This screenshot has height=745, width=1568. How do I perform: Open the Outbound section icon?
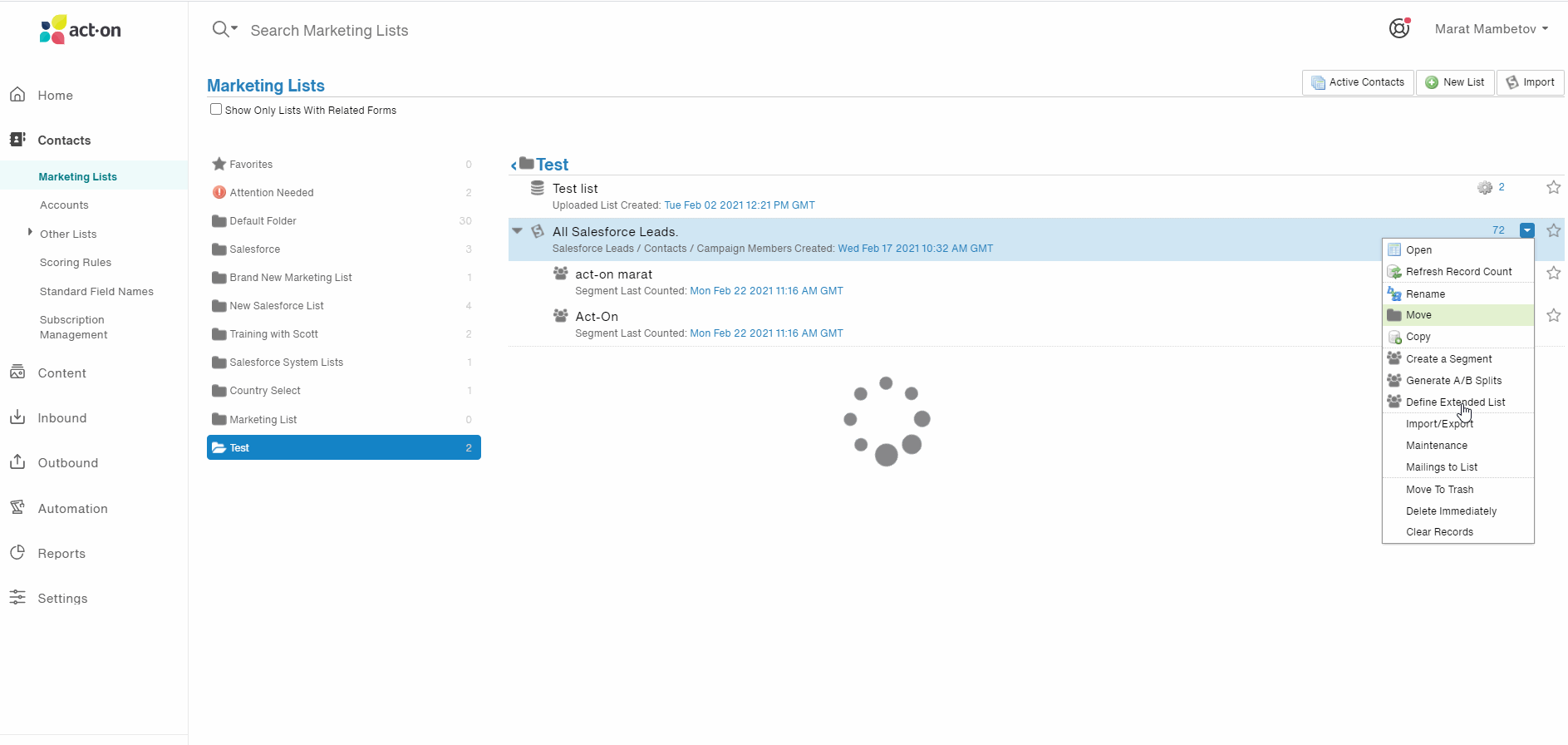click(17, 462)
